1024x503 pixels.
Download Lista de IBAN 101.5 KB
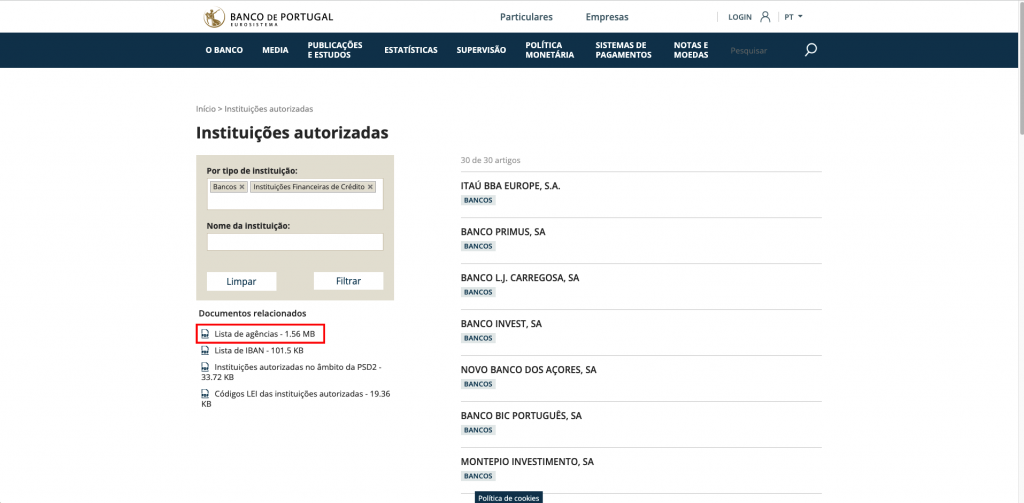259,350
